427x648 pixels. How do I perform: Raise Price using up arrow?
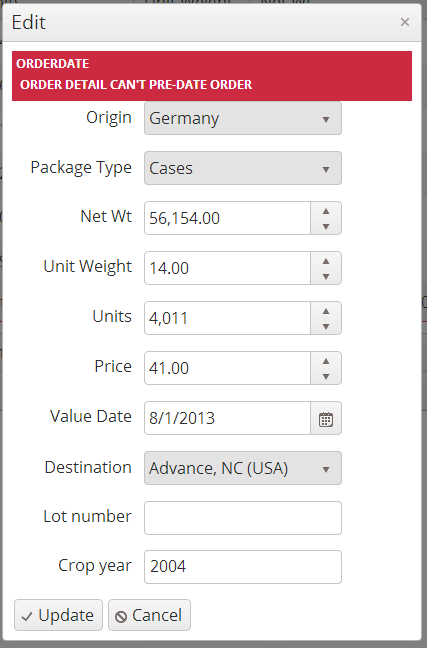pyautogui.click(x=326, y=361)
